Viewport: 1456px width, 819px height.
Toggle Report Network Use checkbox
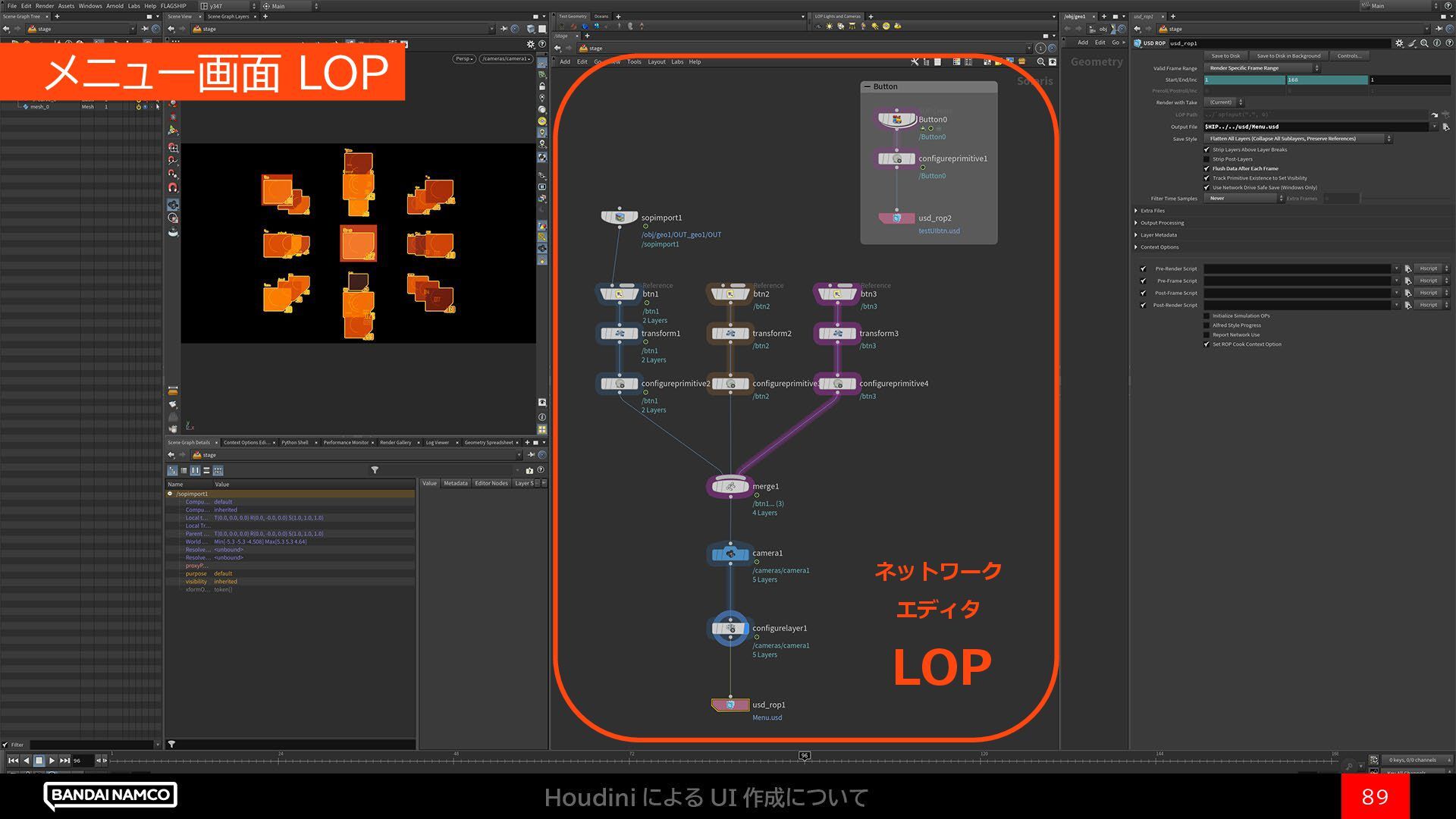pos(1207,334)
